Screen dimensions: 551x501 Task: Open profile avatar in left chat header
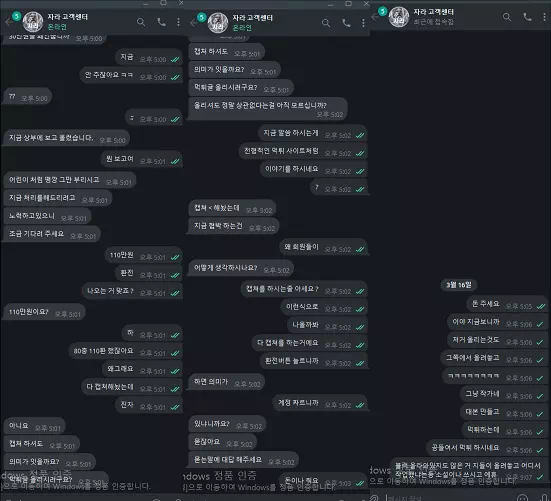pyautogui.click(x=33, y=22)
